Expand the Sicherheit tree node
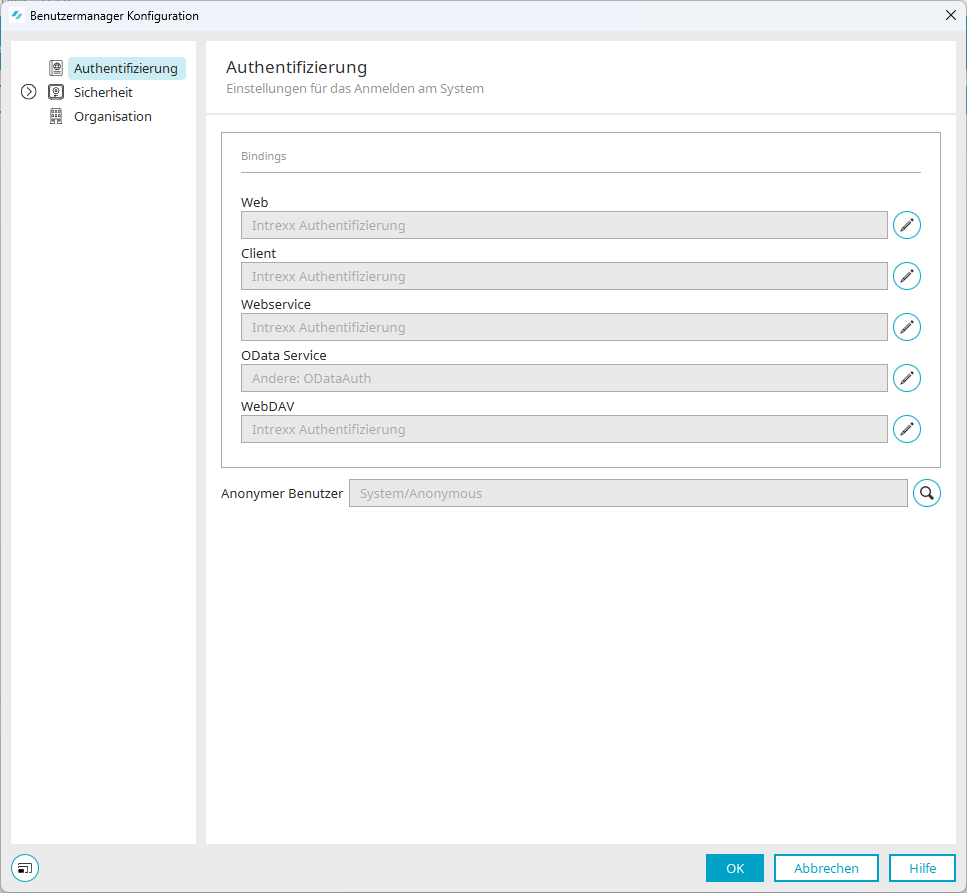967x893 pixels. 29,92
